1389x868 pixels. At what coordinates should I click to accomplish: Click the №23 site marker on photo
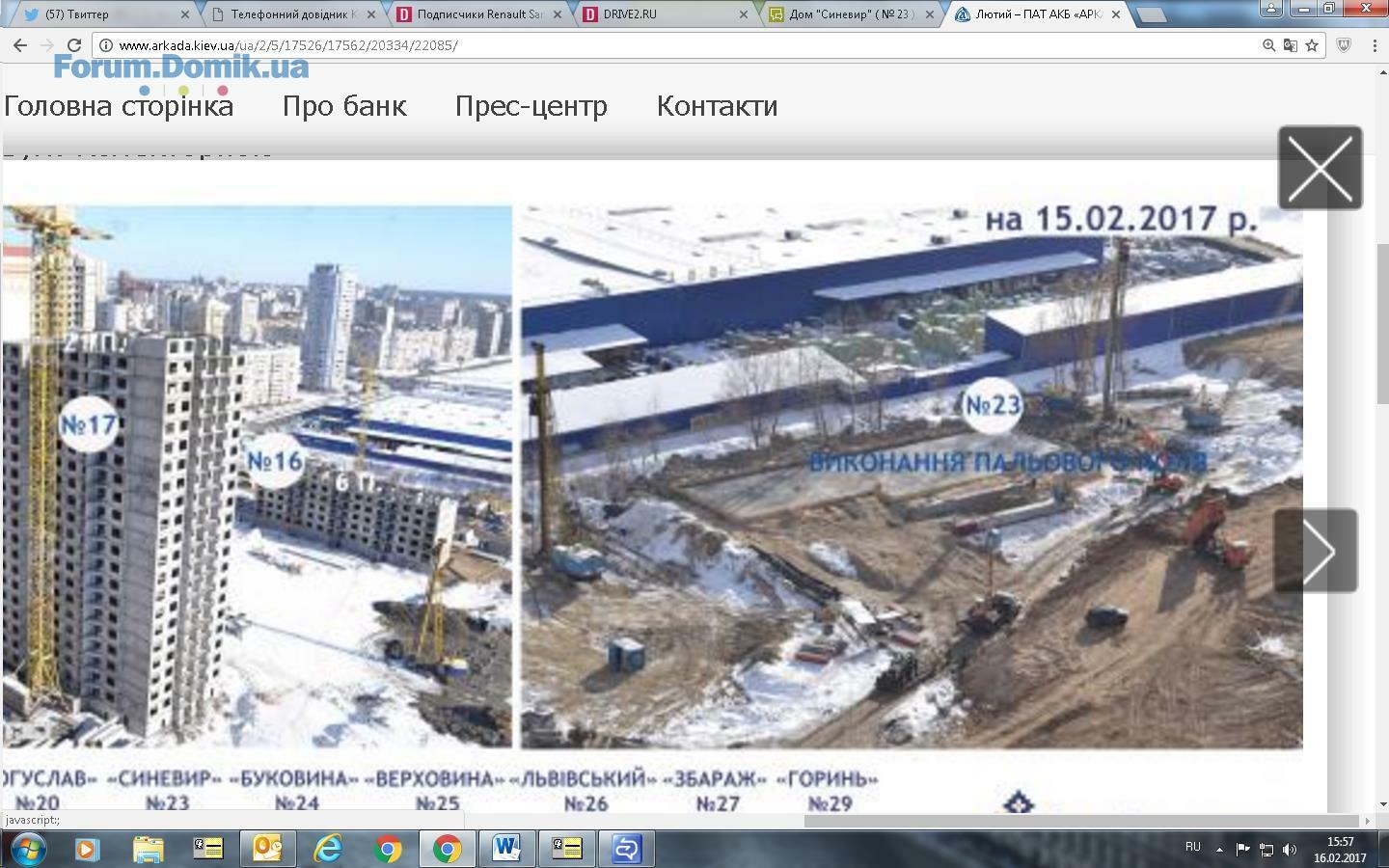pyautogui.click(x=993, y=404)
